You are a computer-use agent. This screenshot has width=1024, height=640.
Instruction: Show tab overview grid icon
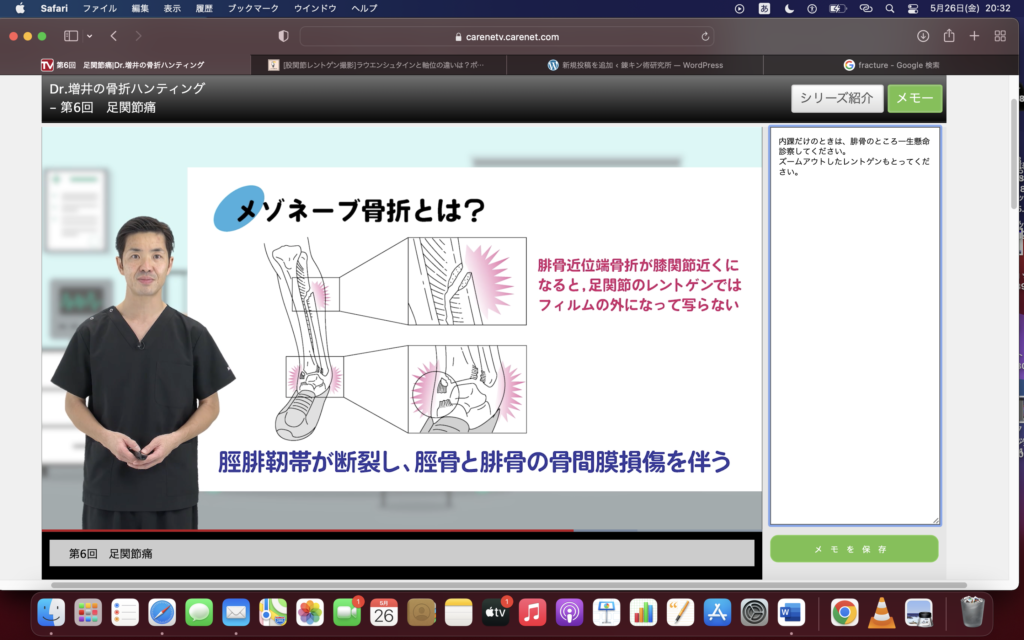tap(1000, 36)
